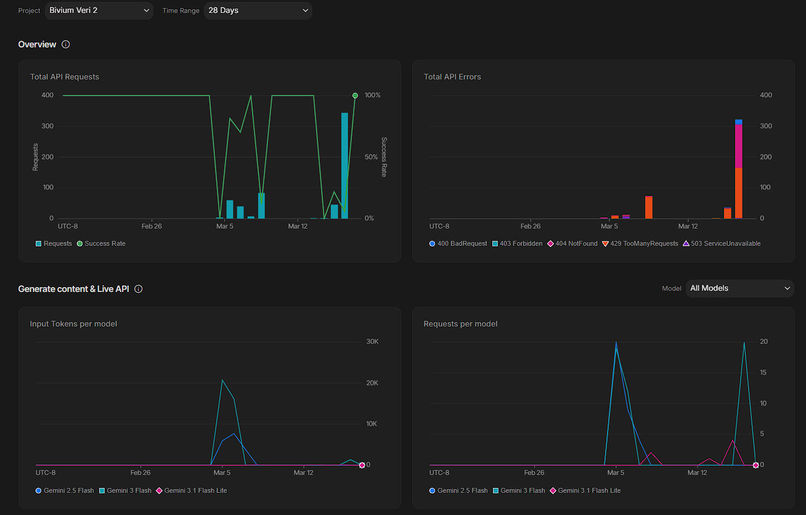Image resolution: width=806 pixels, height=515 pixels.
Task: Click the pink endpoint marker in Input Tokens chart
Action: click(x=362, y=465)
